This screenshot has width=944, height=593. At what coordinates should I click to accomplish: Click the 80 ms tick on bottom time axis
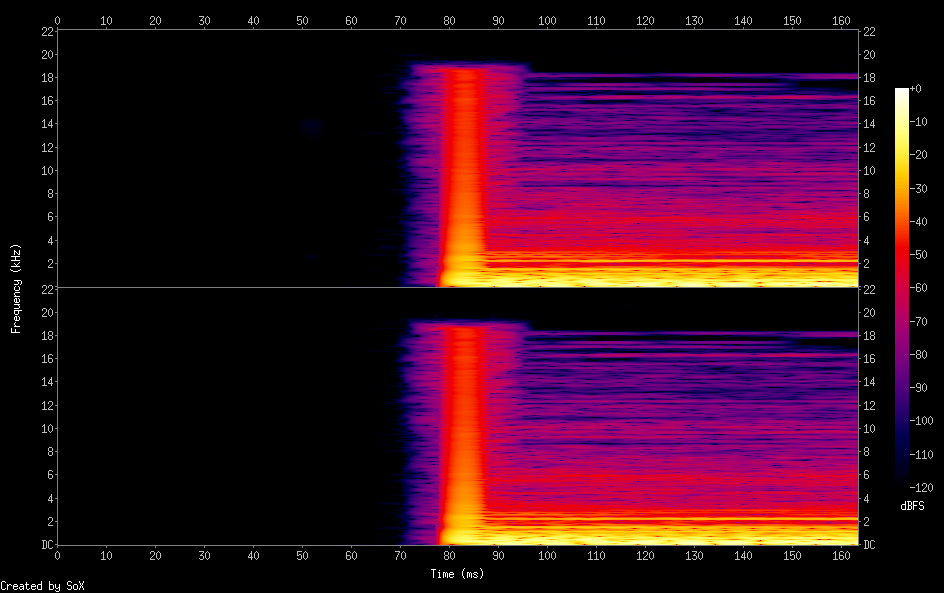click(x=449, y=555)
